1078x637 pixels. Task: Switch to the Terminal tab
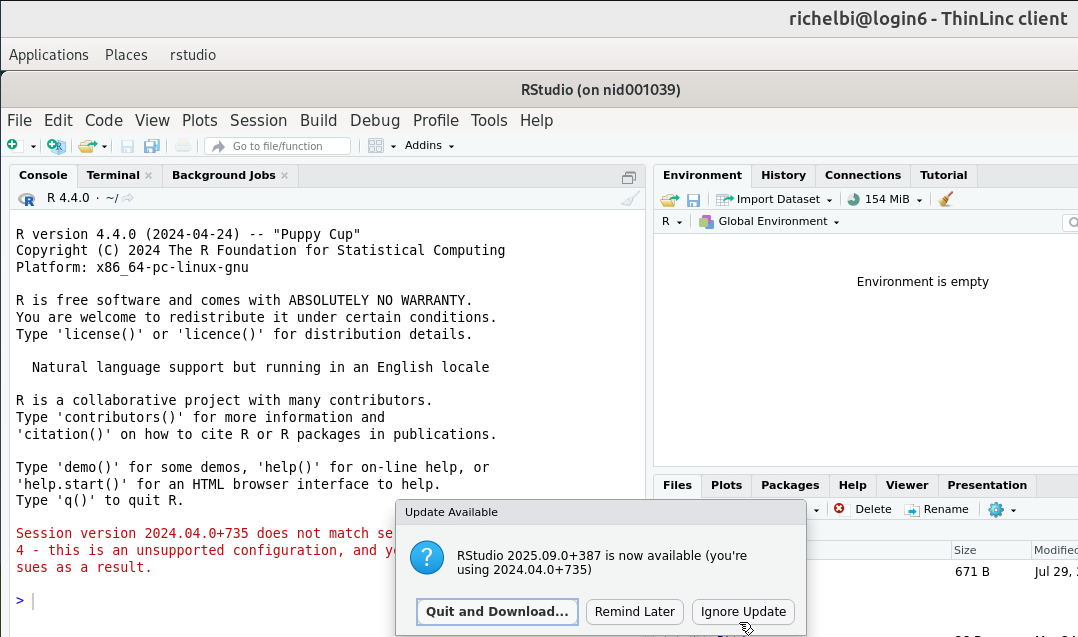(113, 175)
